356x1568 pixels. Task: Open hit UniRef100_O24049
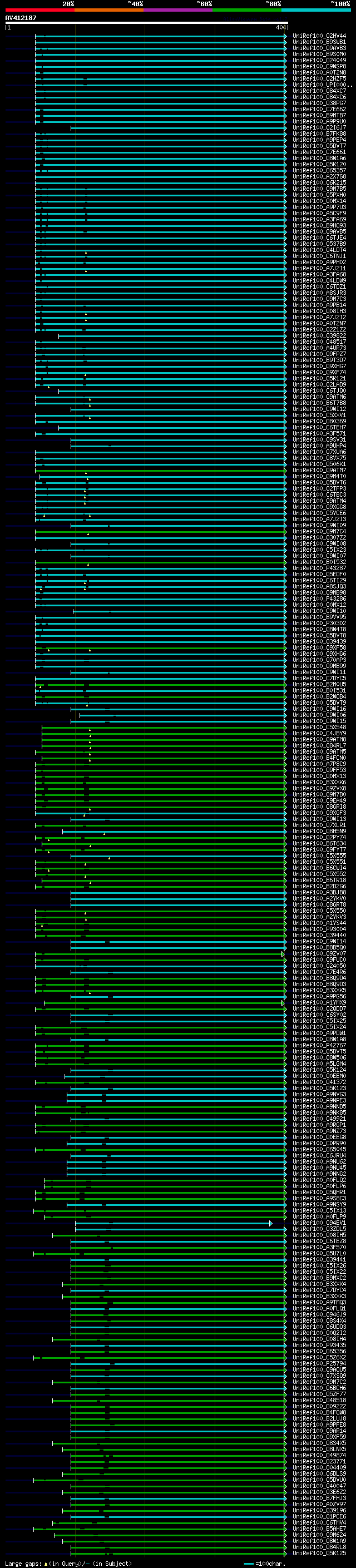[x=319, y=60]
